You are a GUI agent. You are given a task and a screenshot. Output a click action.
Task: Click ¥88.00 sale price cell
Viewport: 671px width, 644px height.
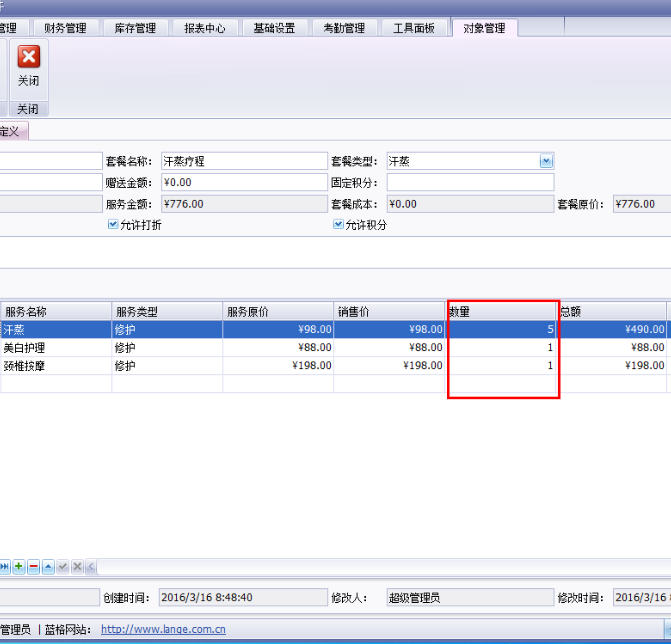pyautogui.click(x=389, y=347)
